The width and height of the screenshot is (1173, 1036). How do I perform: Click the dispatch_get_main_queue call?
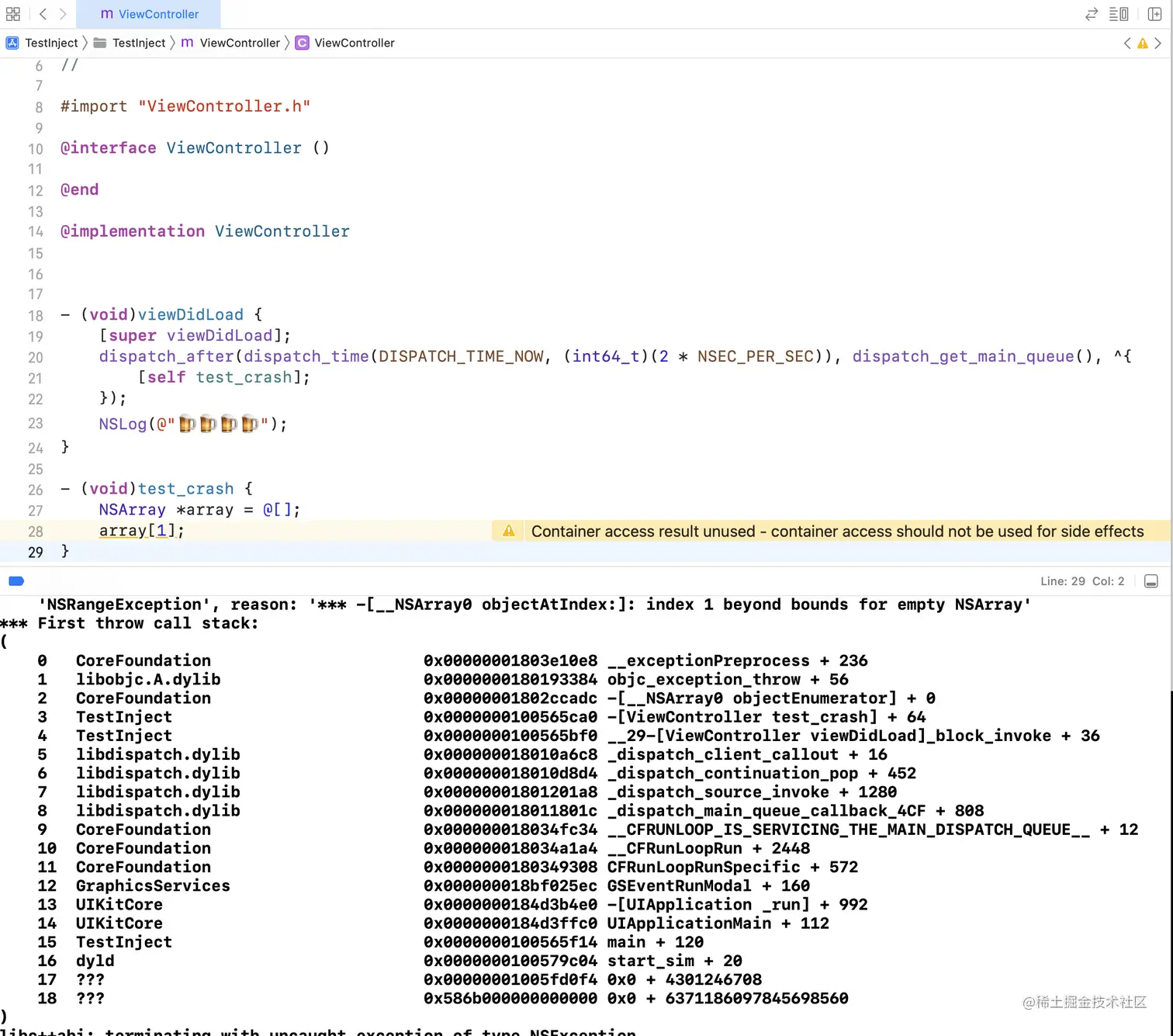click(973, 356)
